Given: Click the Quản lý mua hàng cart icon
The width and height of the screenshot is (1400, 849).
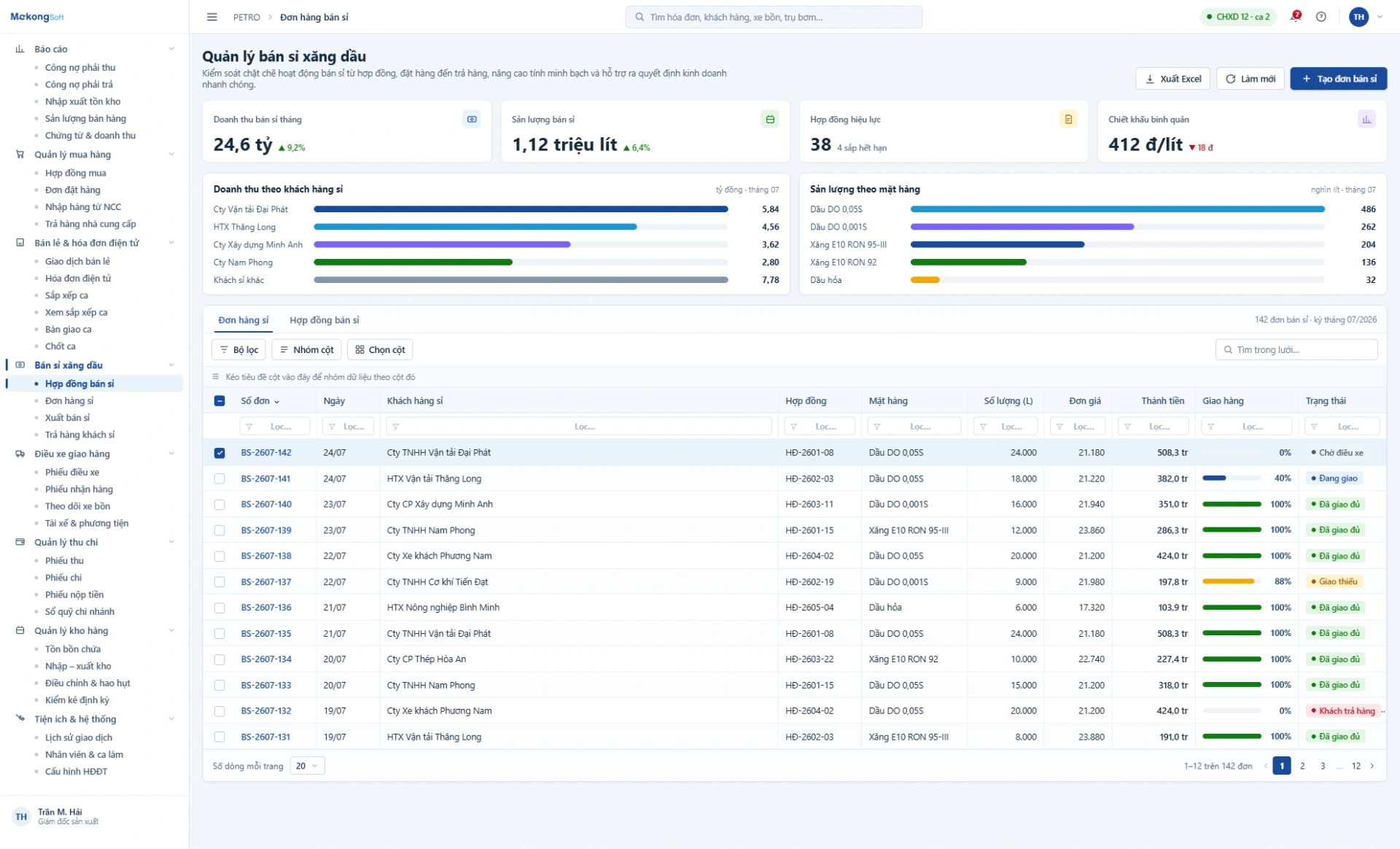Looking at the screenshot, I should pos(20,155).
